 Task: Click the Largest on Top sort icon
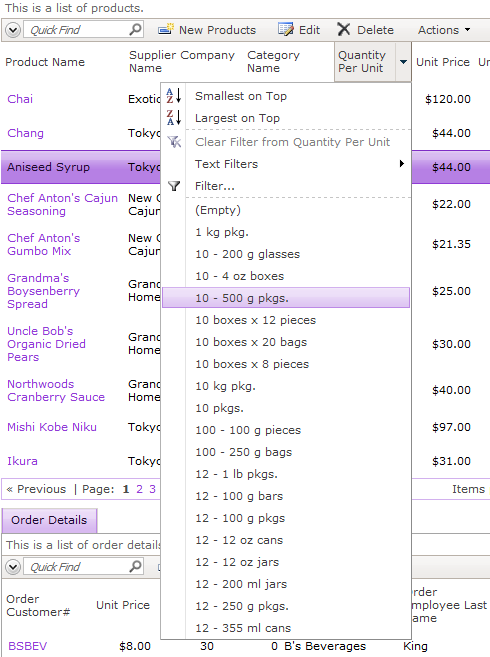[174, 118]
